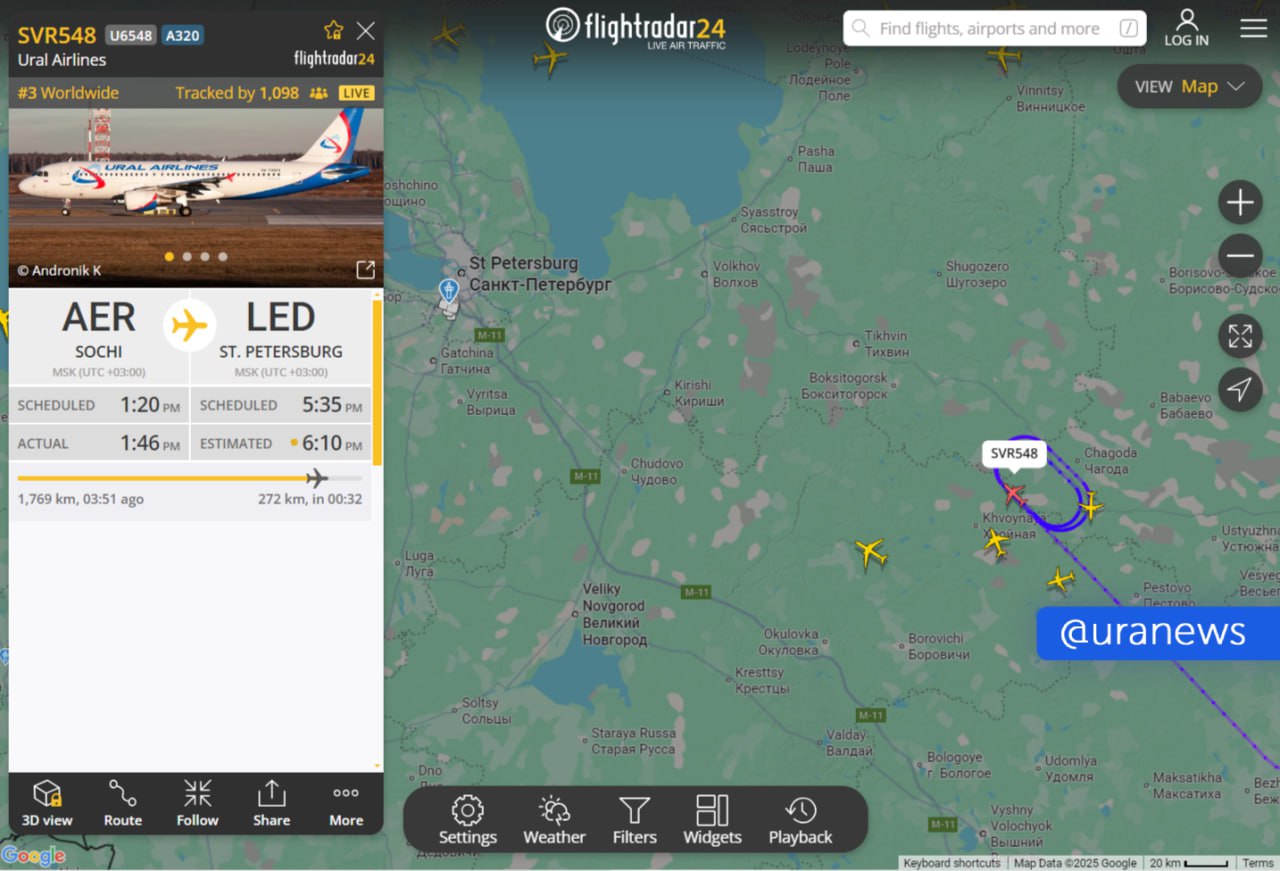Click the flight progress bar
Image resolution: width=1280 pixels, height=871 pixels.
(190, 478)
